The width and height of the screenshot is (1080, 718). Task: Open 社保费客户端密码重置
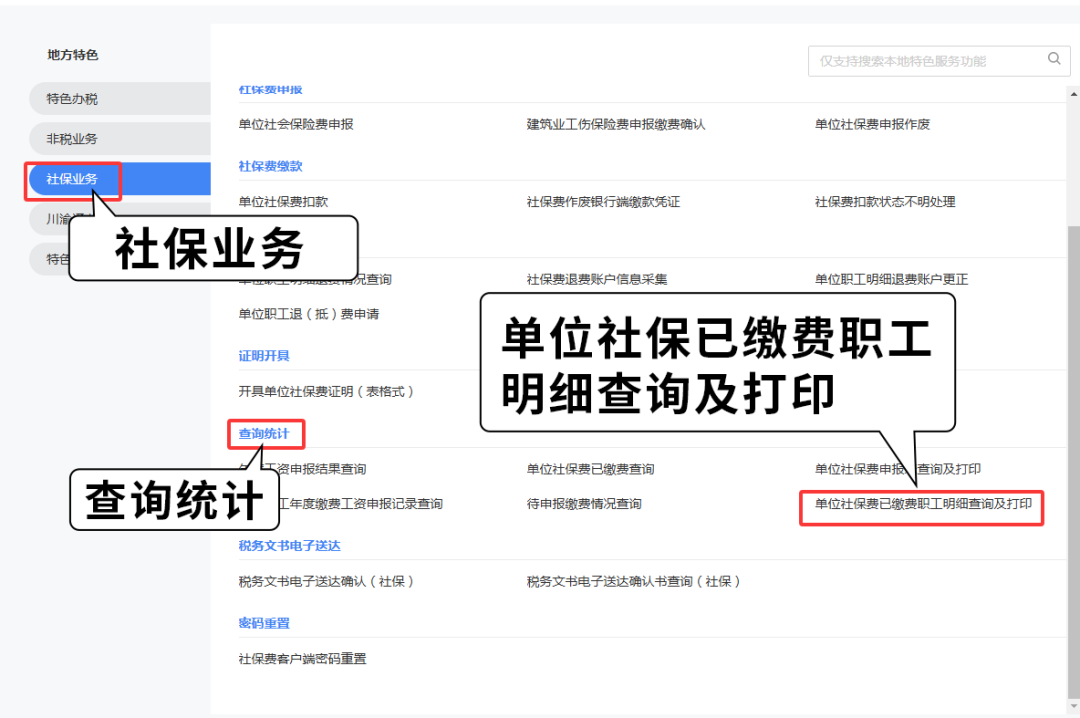tap(302, 659)
